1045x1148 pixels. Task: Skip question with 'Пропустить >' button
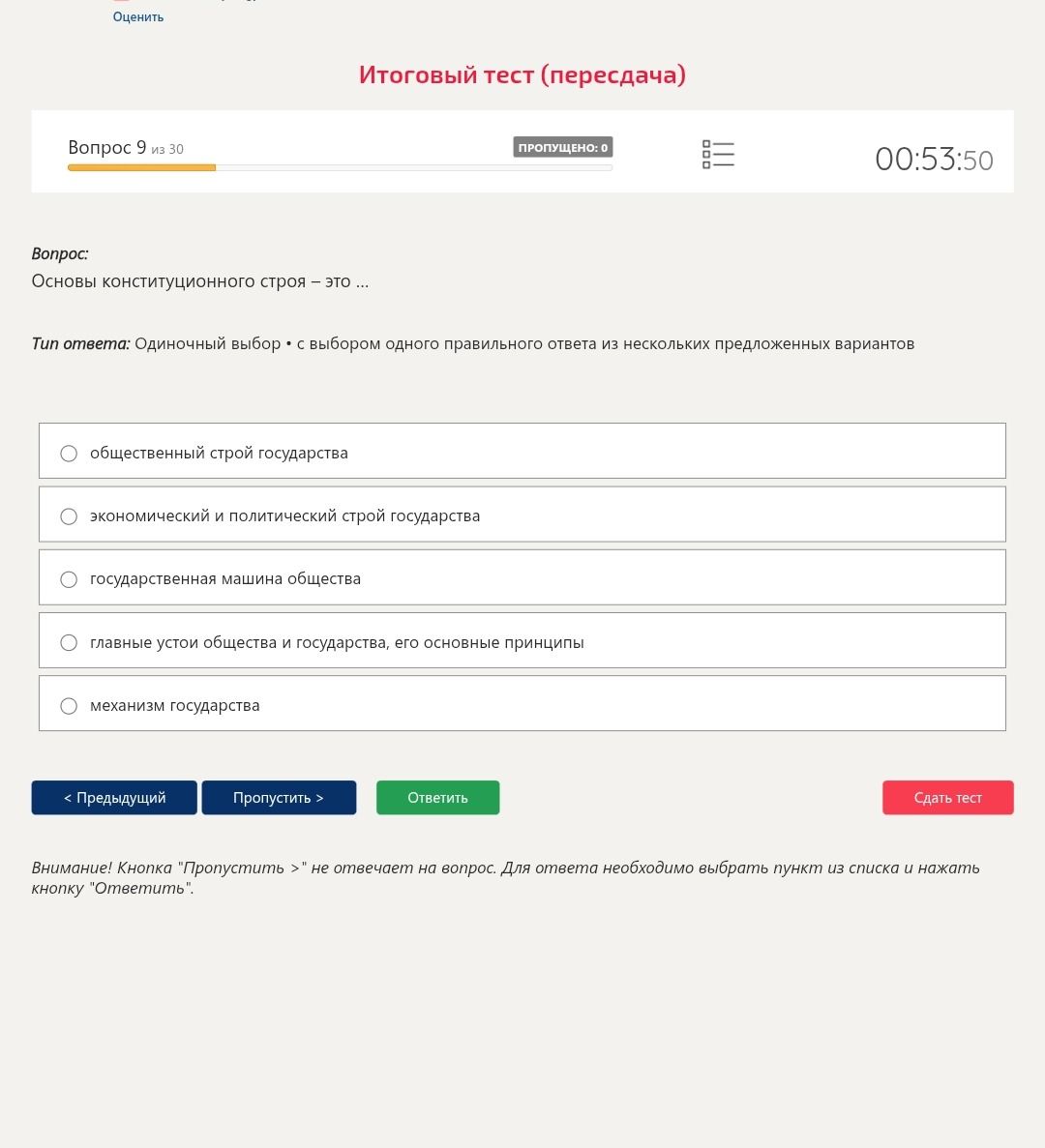coord(279,797)
